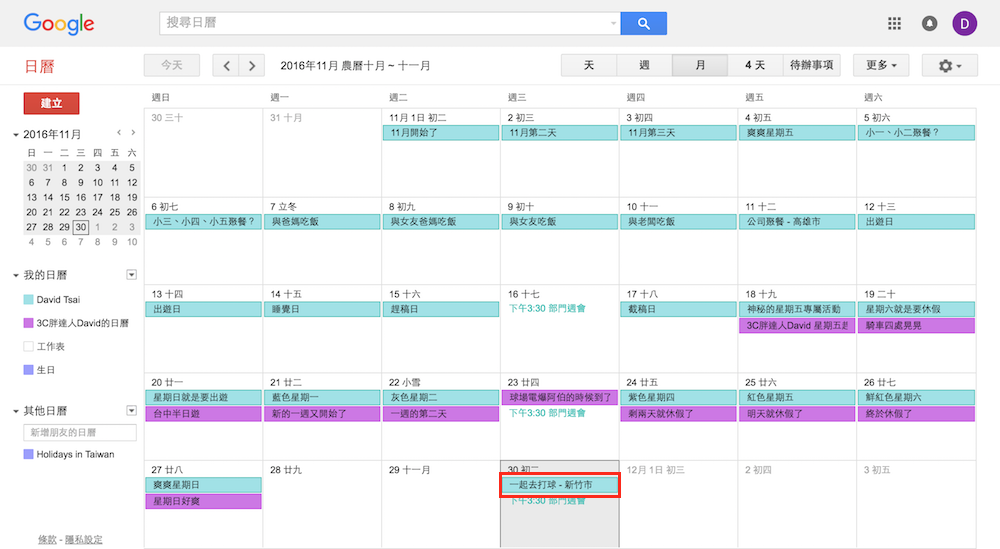Expand the 更多 dropdown menu

tap(880, 65)
